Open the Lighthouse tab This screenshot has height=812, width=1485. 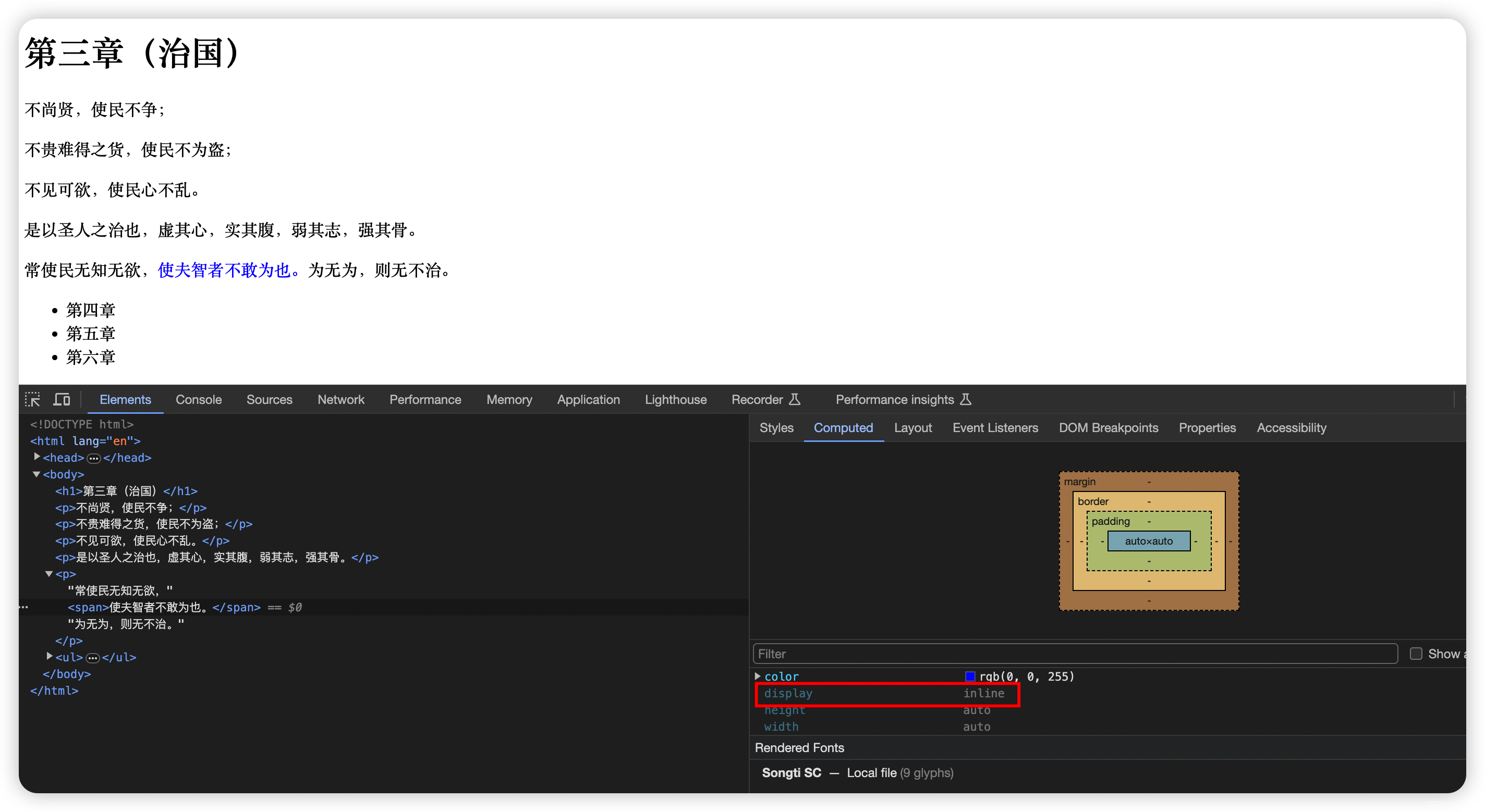tap(676, 399)
